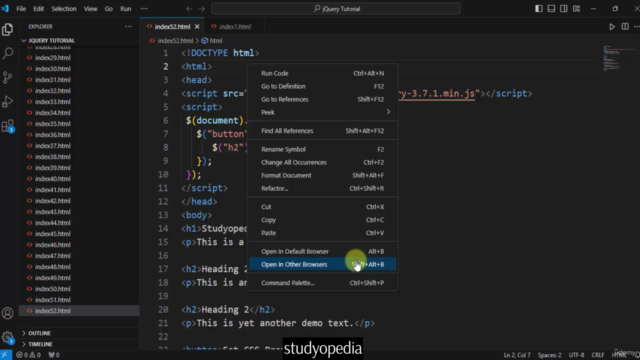Screen dimensions: 640x360
Task: Open the Go menu
Action: point(109,9)
